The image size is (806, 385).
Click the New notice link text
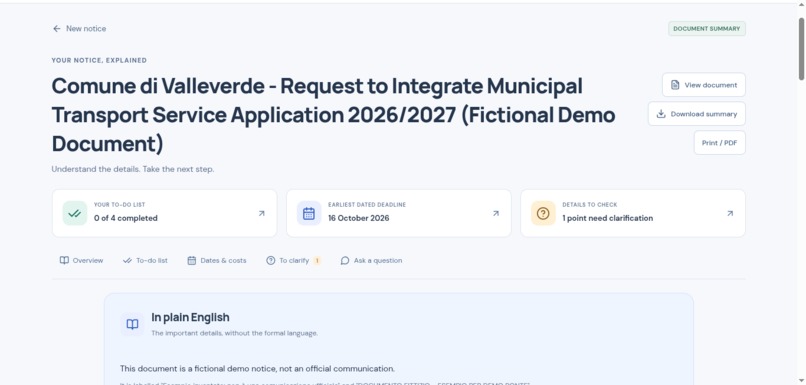click(86, 29)
